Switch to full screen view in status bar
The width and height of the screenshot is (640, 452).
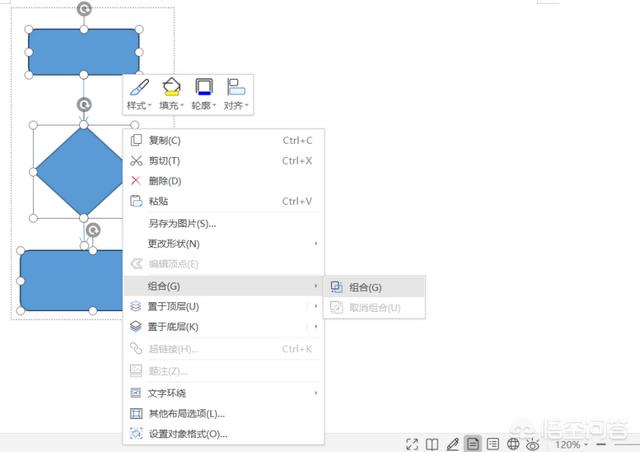[x=412, y=444]
